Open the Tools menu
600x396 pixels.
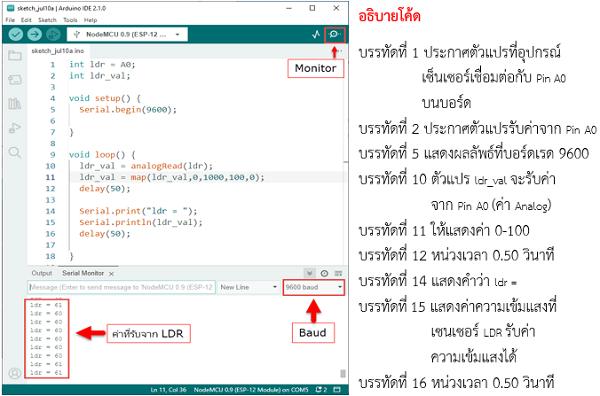[x=70, y=20]
